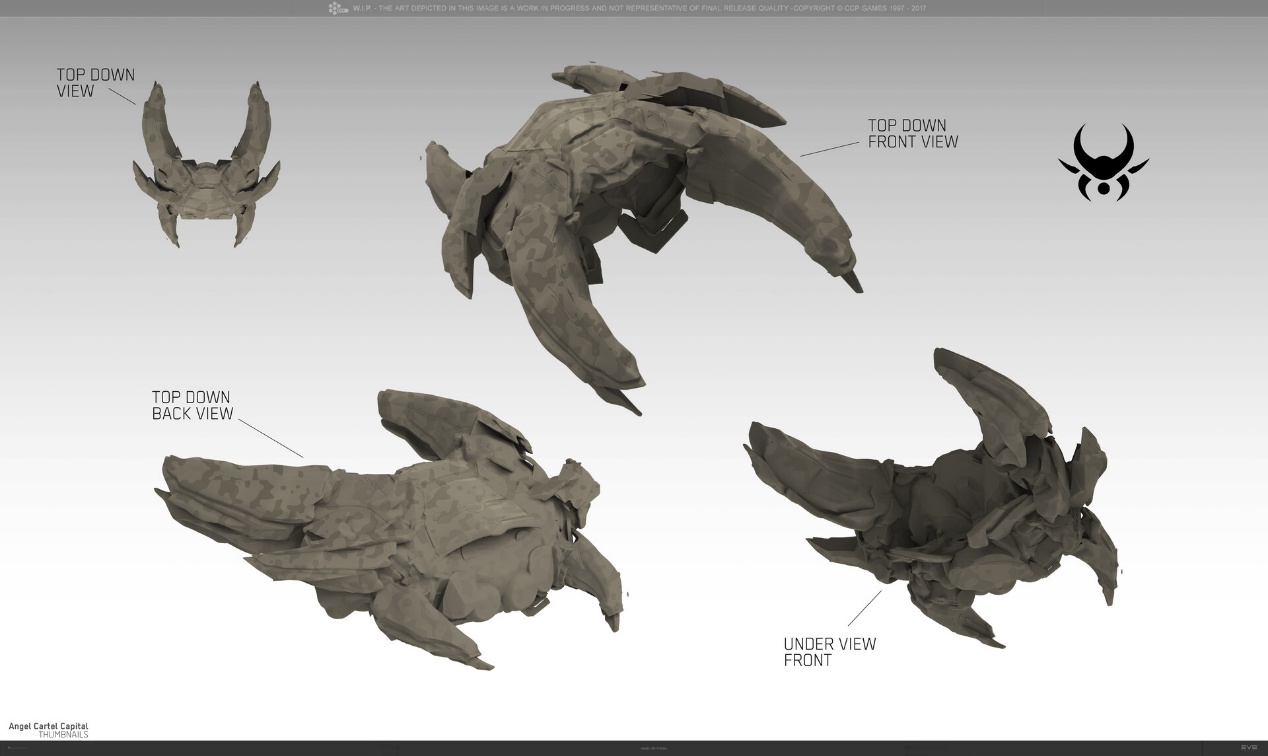The height and width of the screenshot is (756, 1268).
Task: Click the "Angel Cartel Capital" title text
Action: coord(48,726)
